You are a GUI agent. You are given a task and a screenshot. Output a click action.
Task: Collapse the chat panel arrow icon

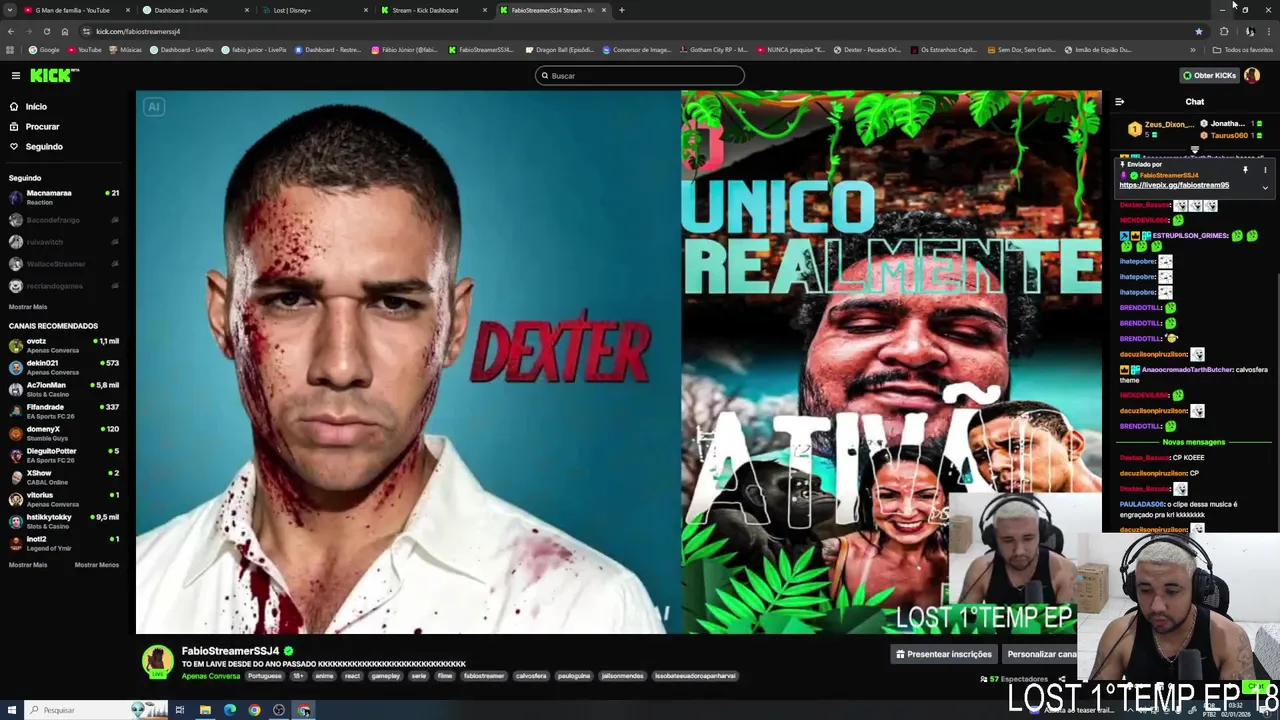coord(1119,102)
